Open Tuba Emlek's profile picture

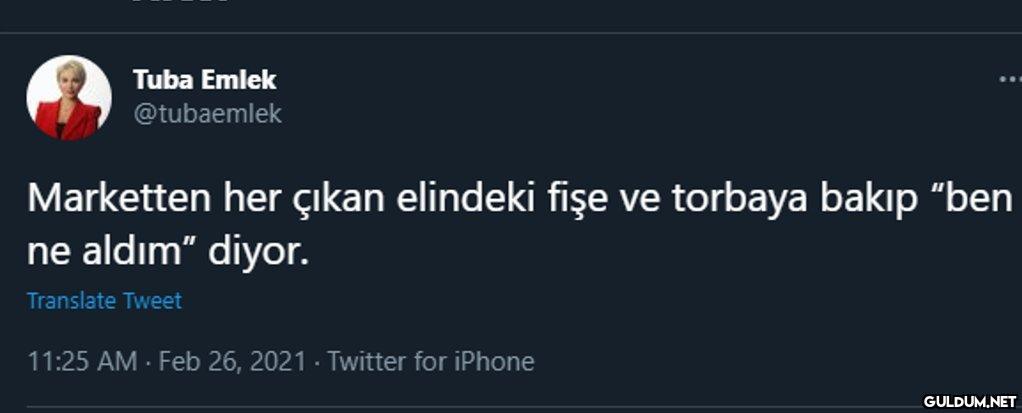[x=69, y=97]
